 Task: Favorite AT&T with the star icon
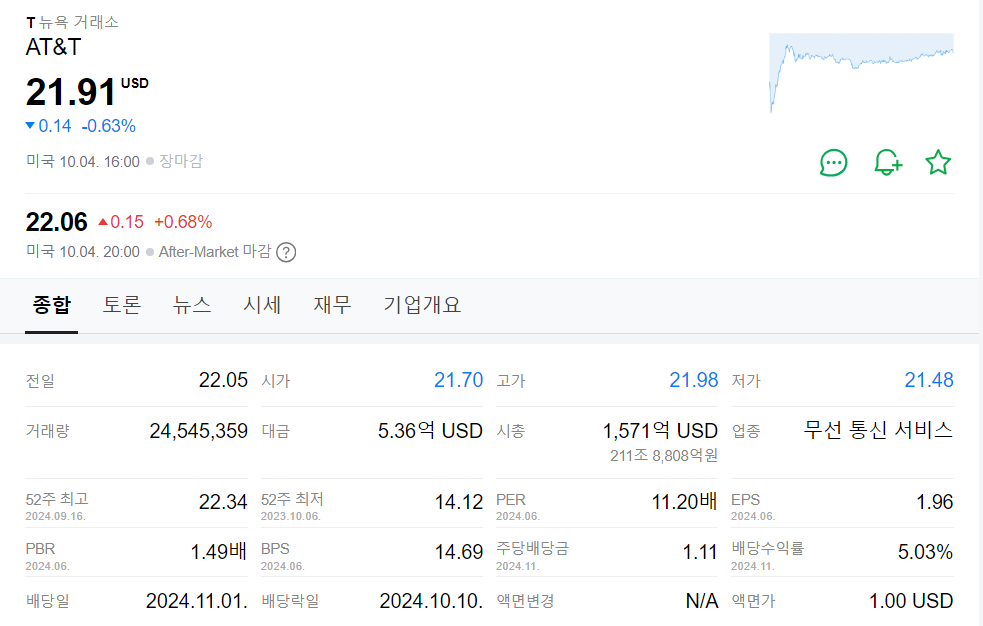938,162
